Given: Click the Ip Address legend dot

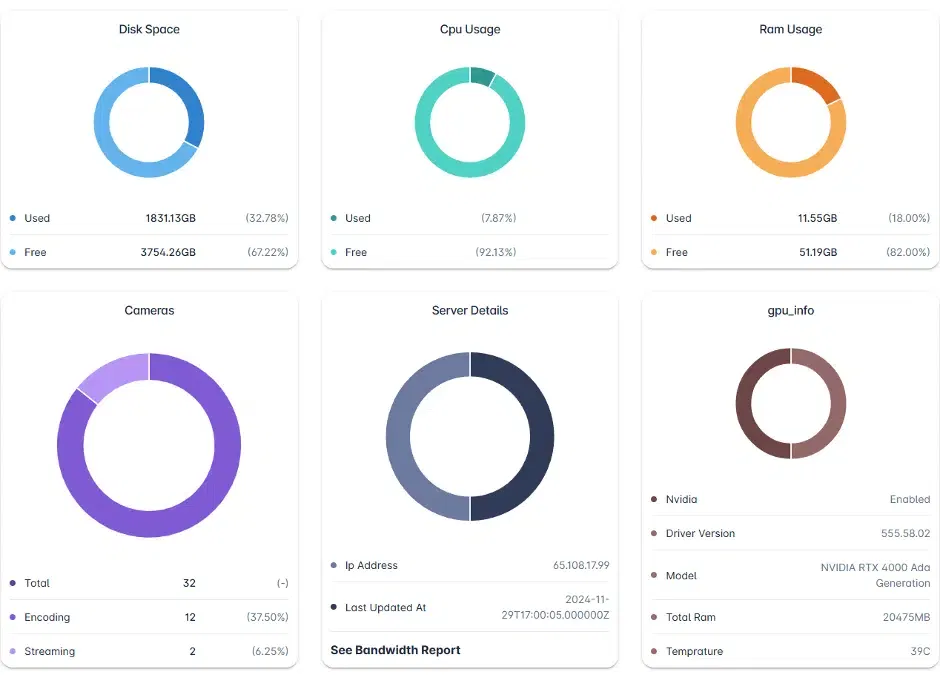Looking at the screenshot, I should (333, 565).
